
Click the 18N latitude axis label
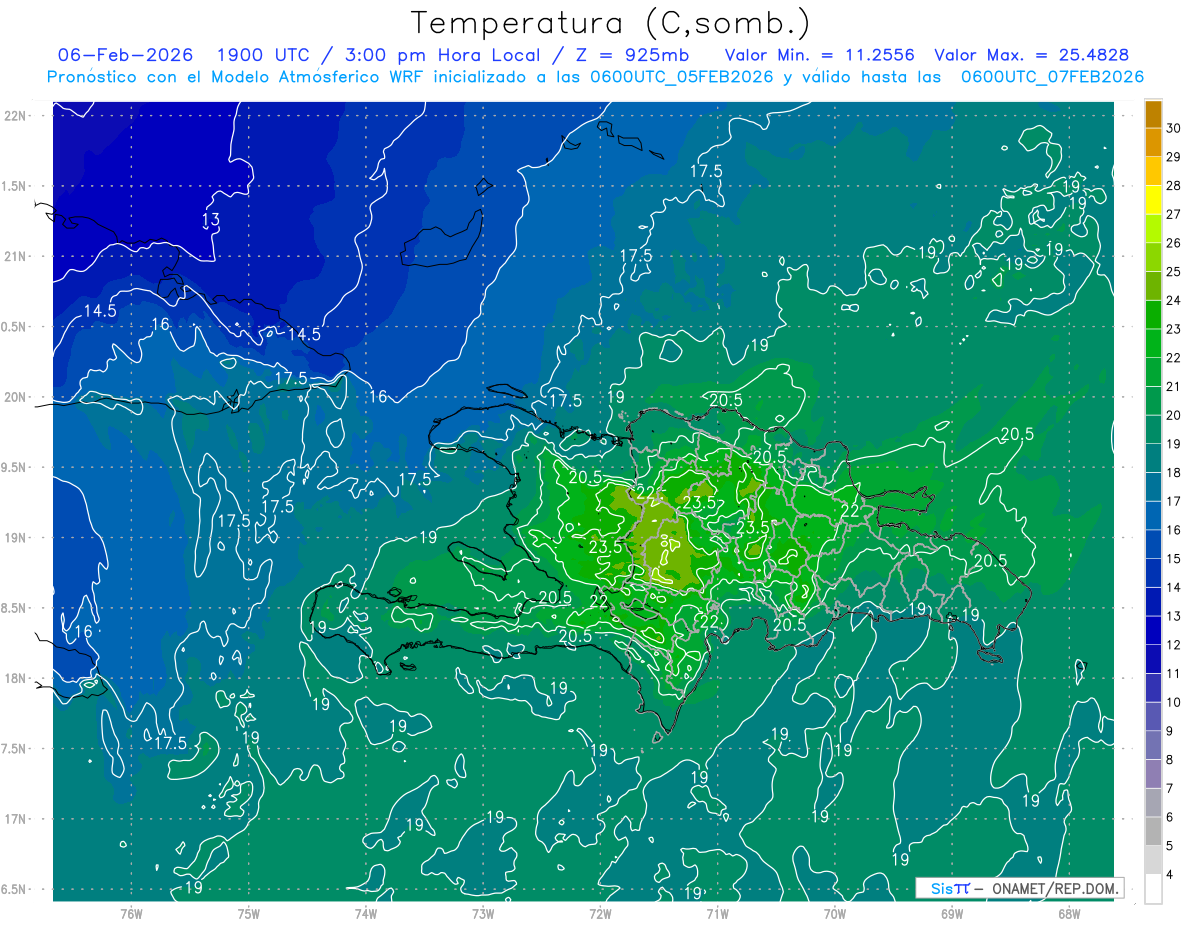click(x=16, y=678)
